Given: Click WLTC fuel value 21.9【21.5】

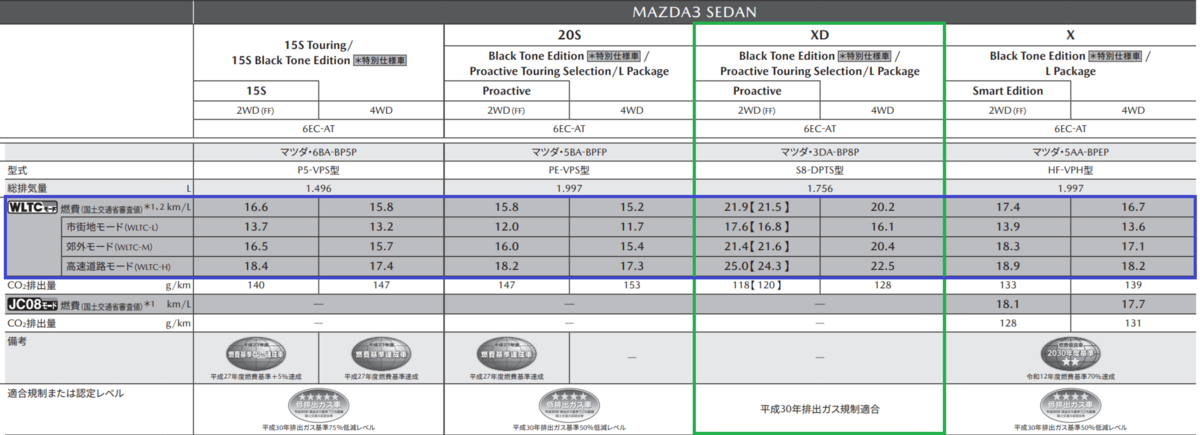Looking at the screenshot, I should (757, 208).
